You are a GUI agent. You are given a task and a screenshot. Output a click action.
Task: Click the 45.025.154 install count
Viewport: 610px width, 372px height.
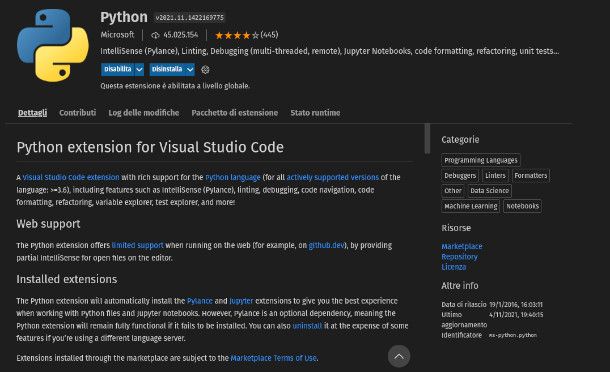(181, 35)
